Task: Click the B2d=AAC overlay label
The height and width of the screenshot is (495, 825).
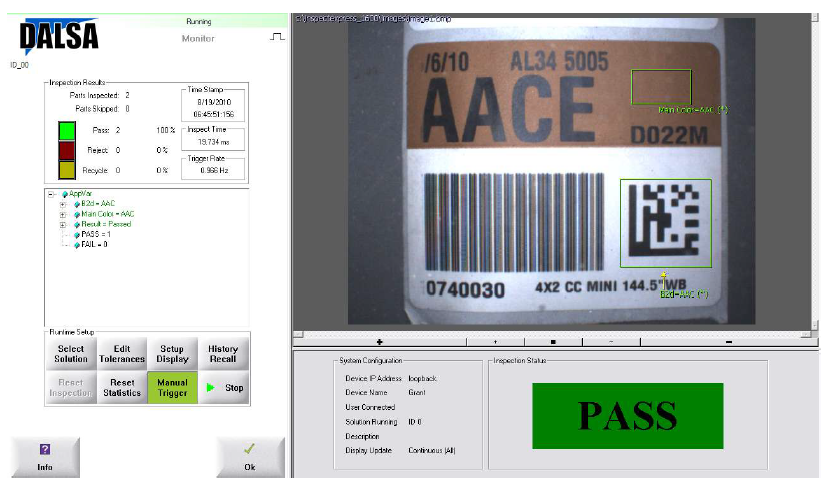Action: [x=684, y=295]
